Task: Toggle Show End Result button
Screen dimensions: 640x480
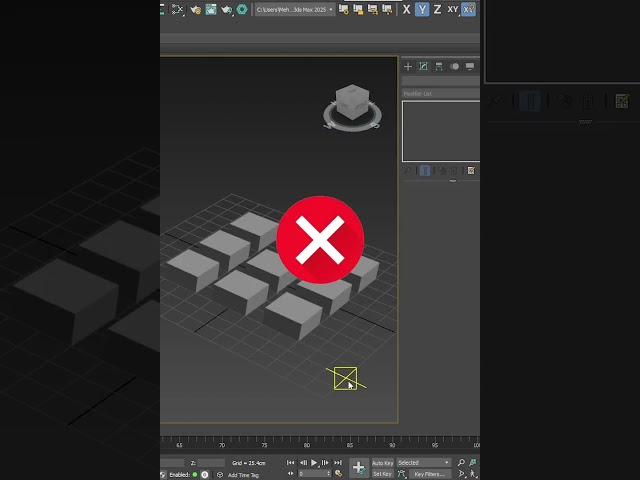Action: coord(425,171)
